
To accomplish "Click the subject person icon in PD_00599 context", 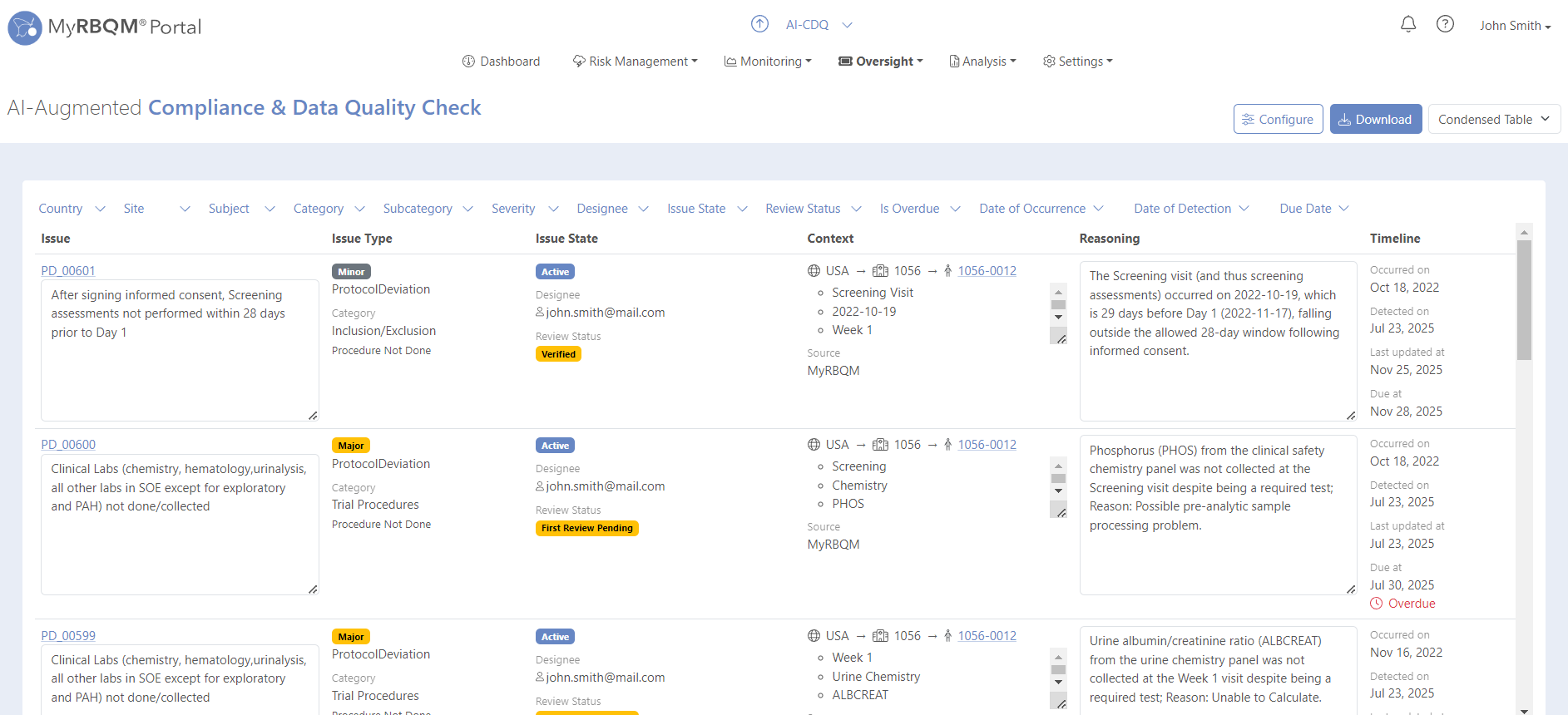I will tap(947, 636).
